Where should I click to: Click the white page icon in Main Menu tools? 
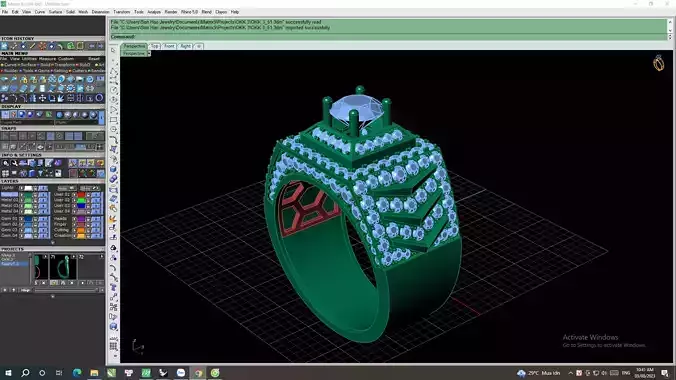click(42, 88)
